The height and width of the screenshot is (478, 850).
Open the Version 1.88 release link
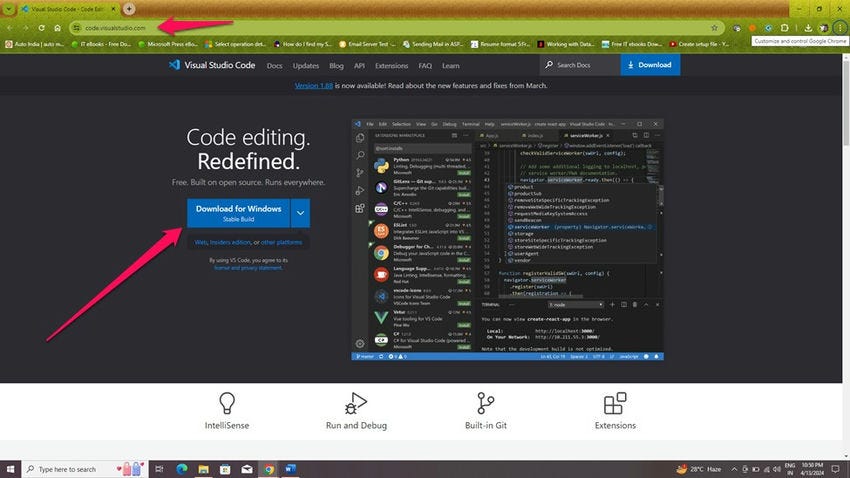[x=314, y=86]
